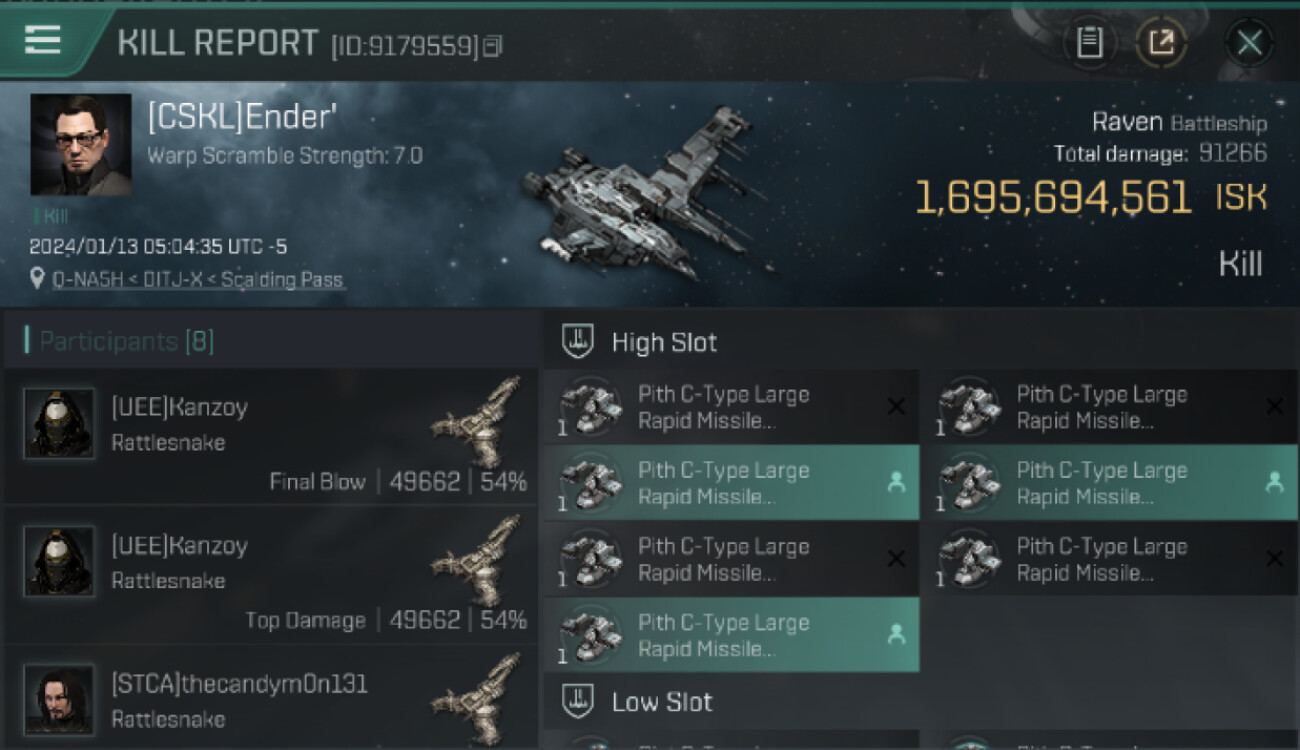Click the Low Slot section icon

(578, 701)
